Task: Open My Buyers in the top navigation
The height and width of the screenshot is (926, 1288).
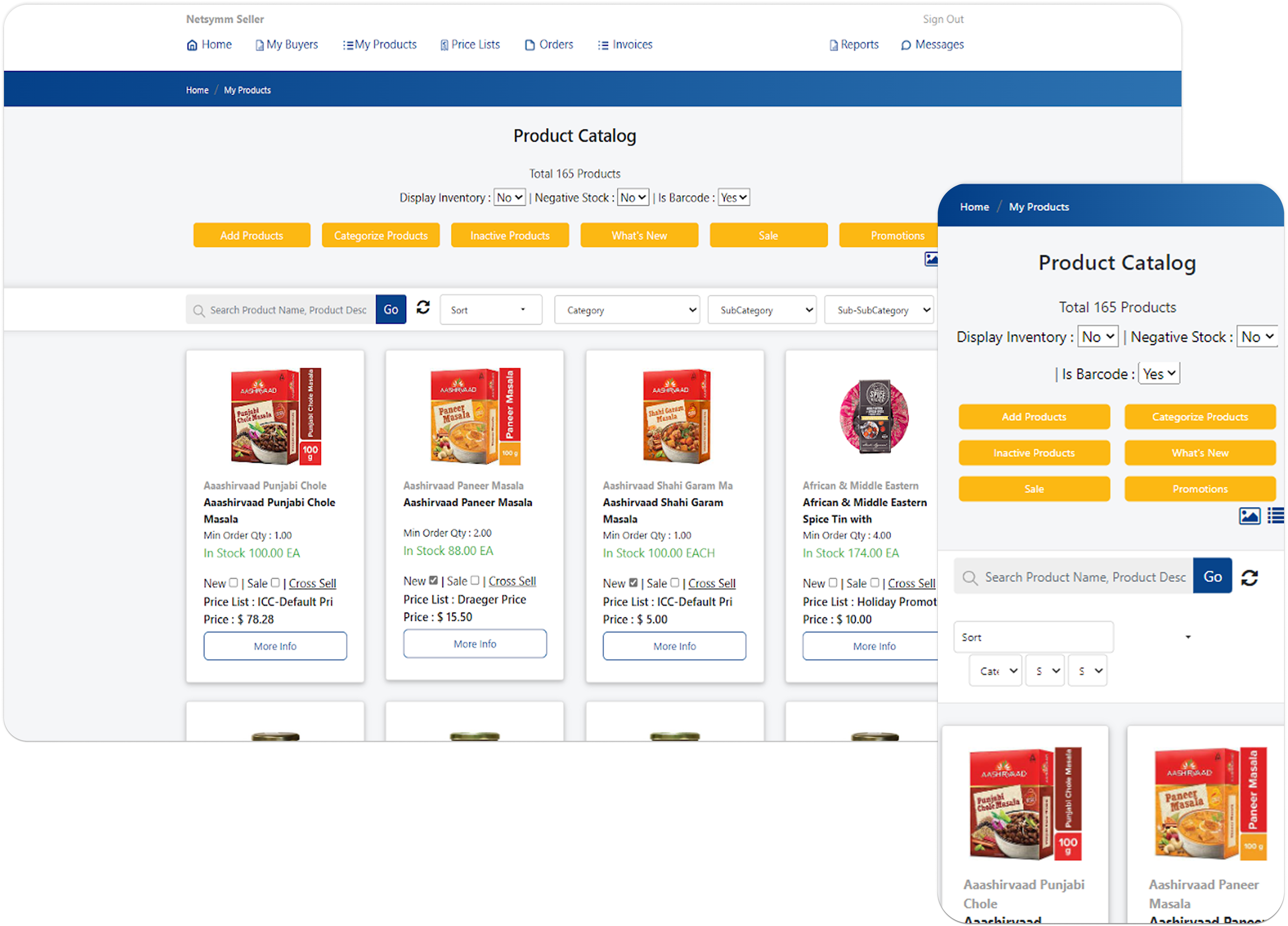Action: point(287,44)
